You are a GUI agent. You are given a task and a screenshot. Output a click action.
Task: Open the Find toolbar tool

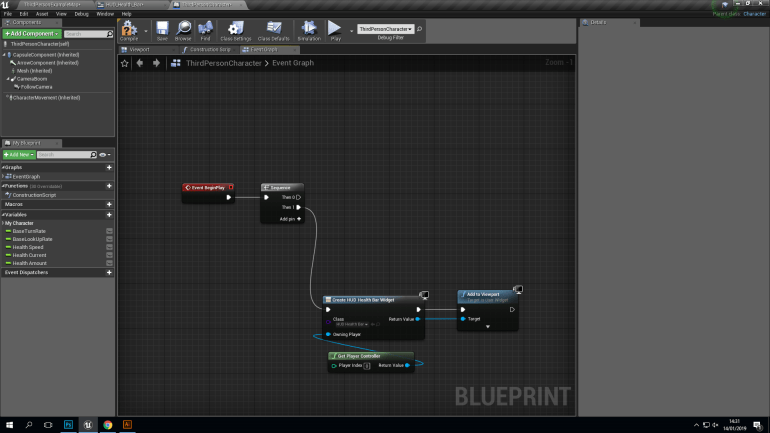(205, 30)
